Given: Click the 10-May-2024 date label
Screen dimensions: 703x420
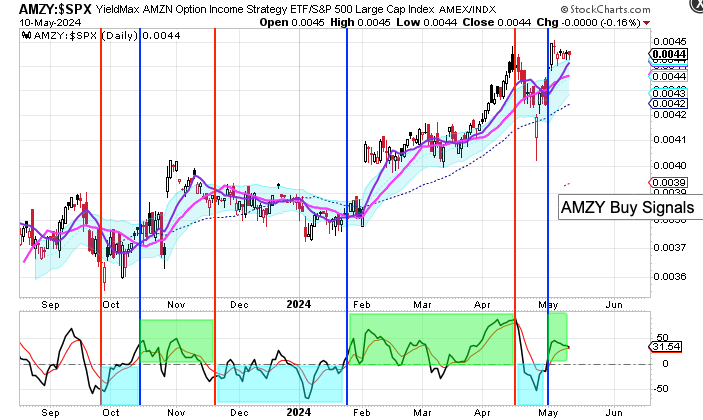Looking at the screenshot, I should 35,21.
